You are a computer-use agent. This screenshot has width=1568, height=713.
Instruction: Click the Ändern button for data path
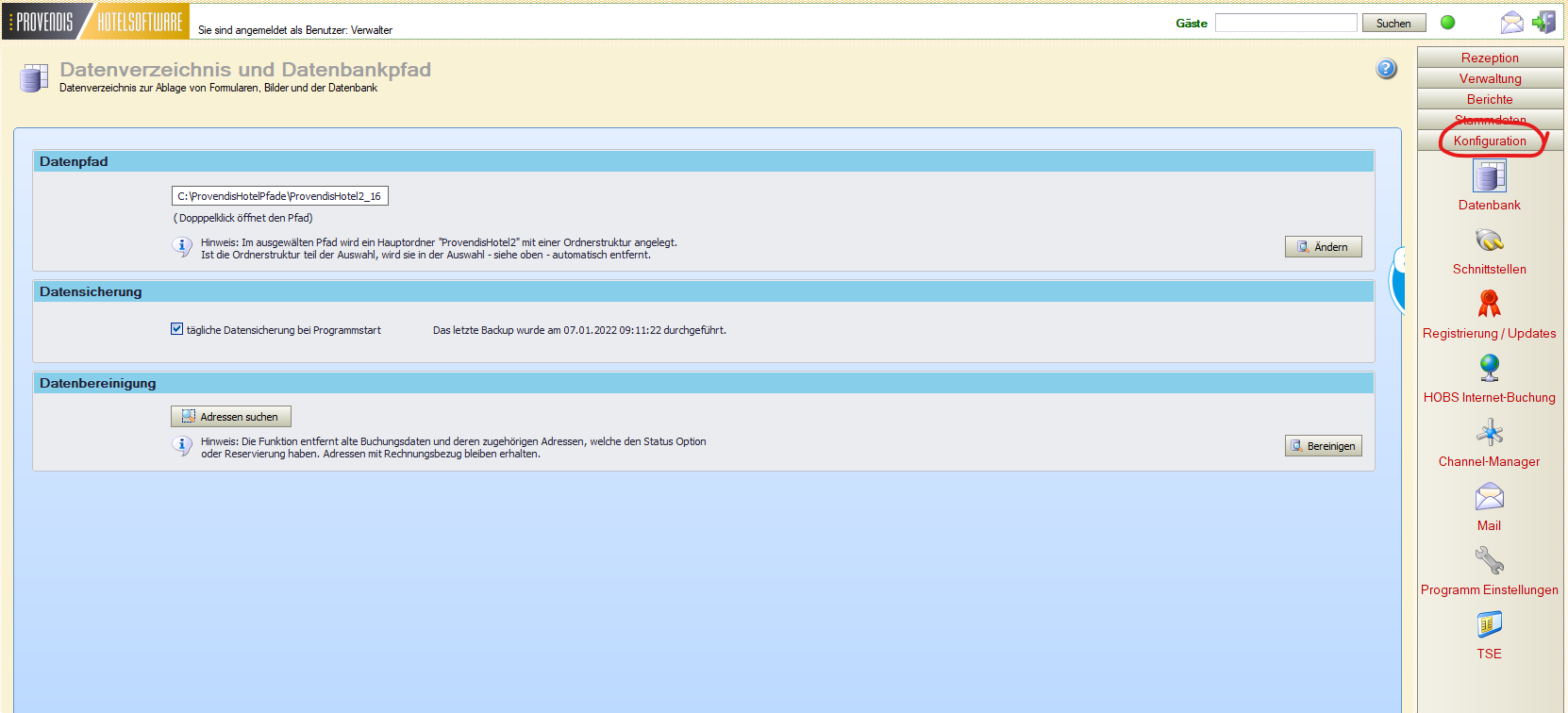(x=1323, y=247)
